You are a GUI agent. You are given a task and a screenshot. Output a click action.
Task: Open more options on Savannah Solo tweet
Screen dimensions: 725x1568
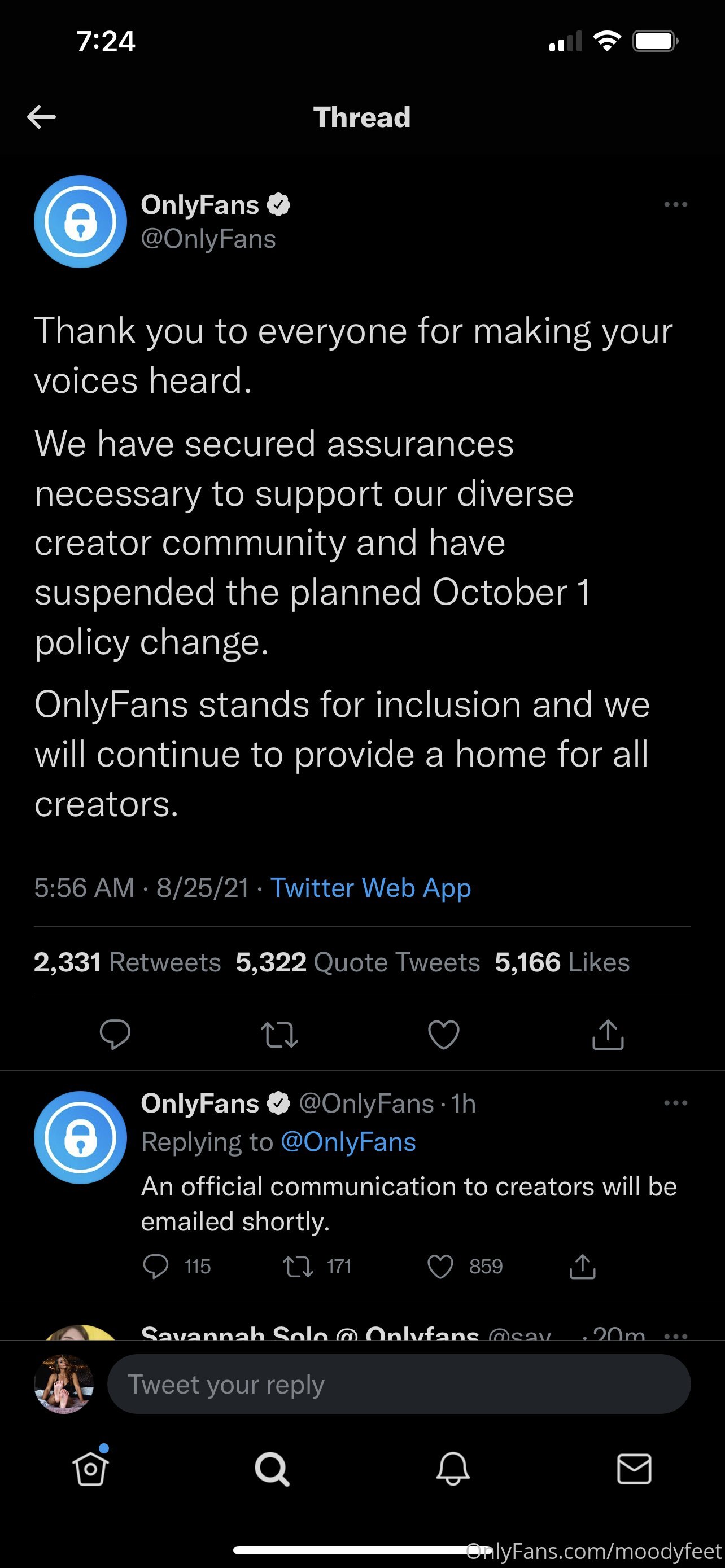[x=675, y=1335]
